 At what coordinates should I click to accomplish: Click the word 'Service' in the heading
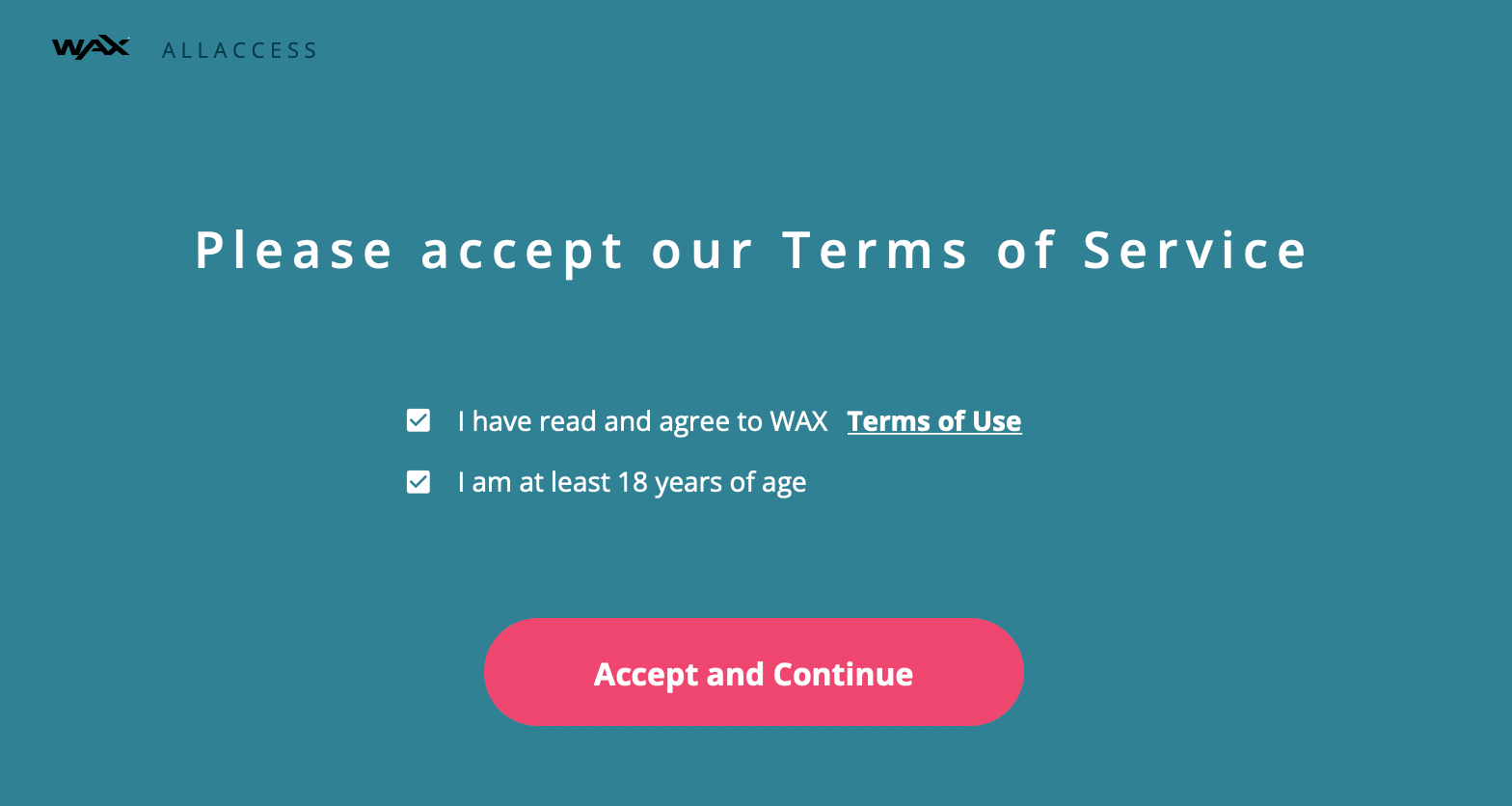pyautogui.click(x=1195, y=250)
